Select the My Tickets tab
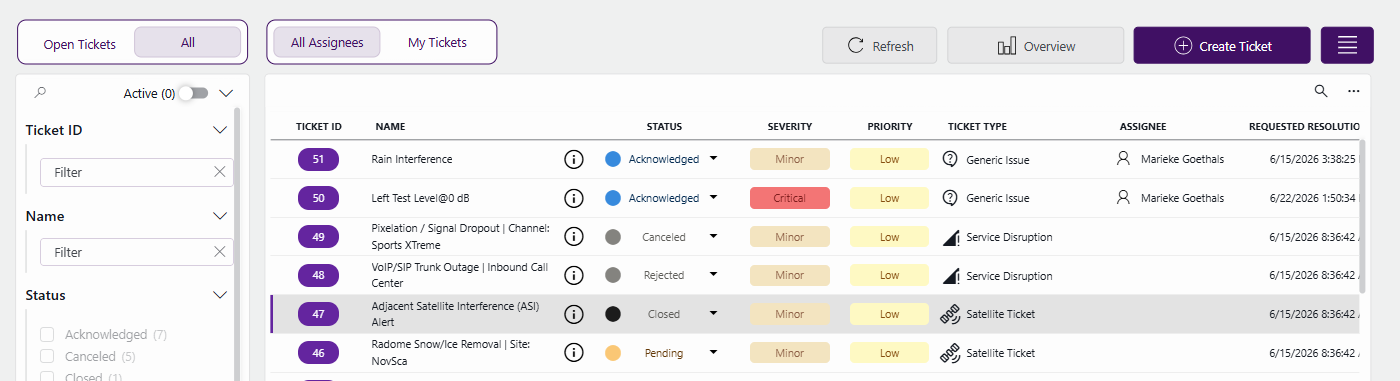This screenshot has width=1400, height=381. (437, 42)
